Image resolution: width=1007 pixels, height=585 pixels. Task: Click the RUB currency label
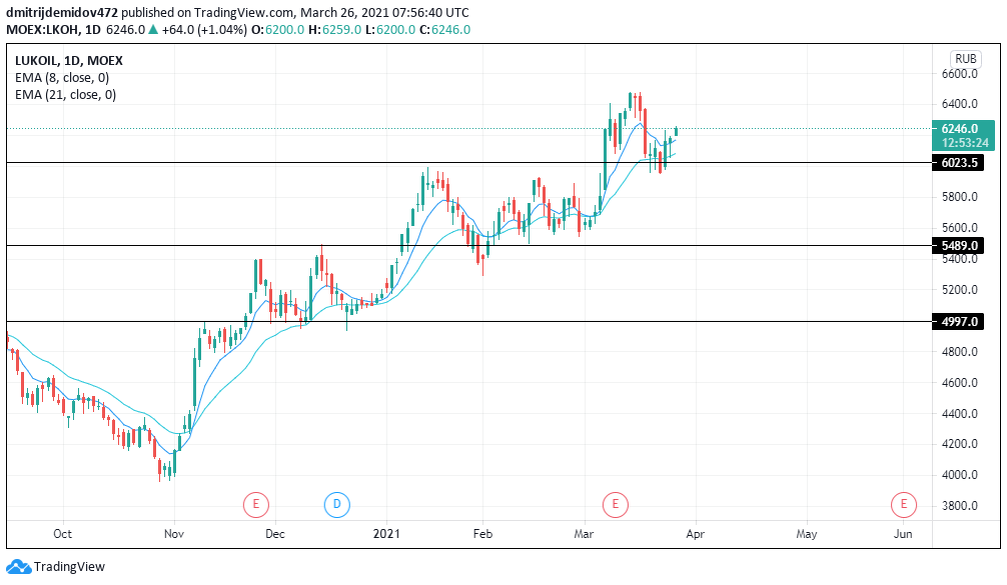pos(965,58)
